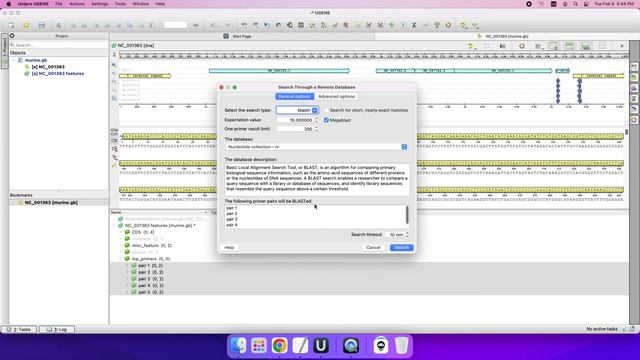Select the General options tab
Image resolution: width=640 pixels, height=360 pixels.
click(294, 97)
